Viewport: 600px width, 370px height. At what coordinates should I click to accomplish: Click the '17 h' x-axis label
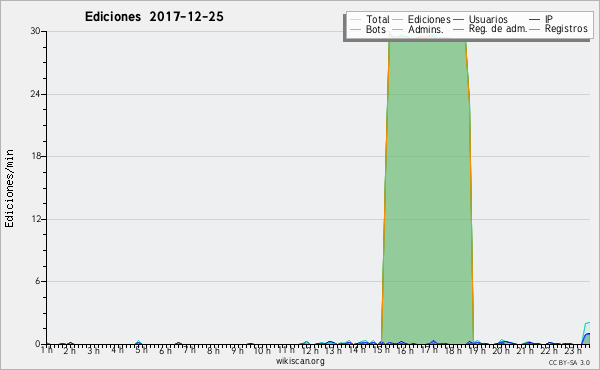429,350
